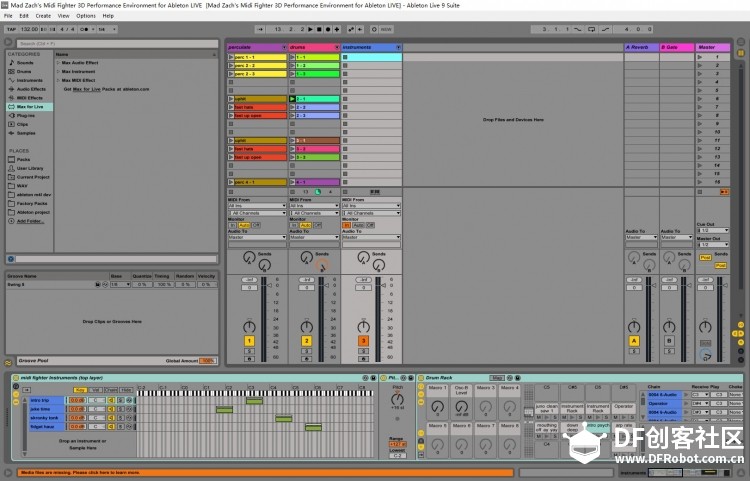
Task: Toggle the metronome icon
Action: pos(84,29)
